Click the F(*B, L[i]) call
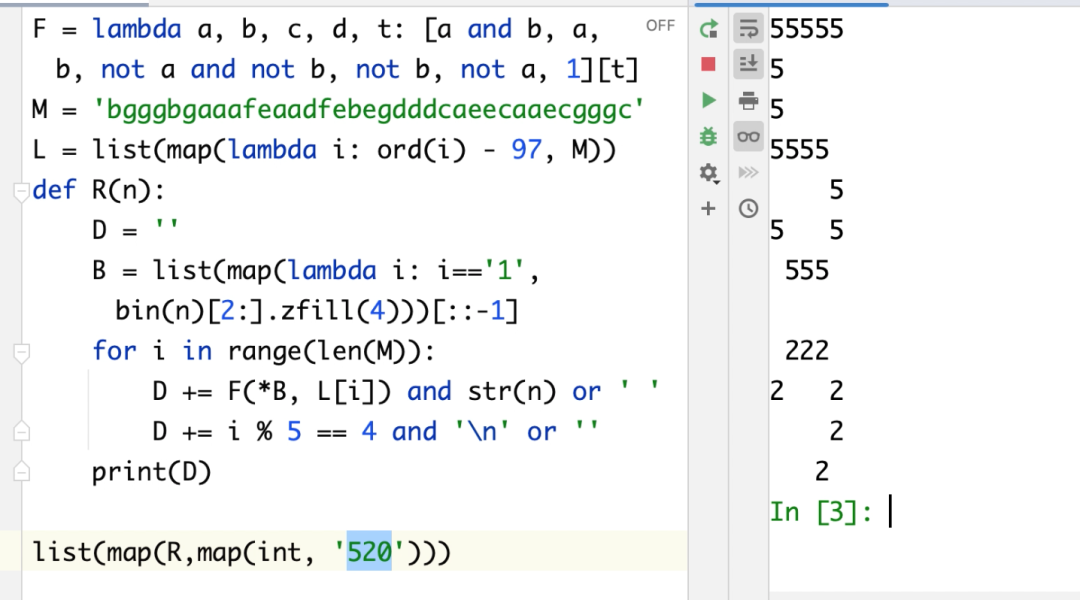1080x600 pixels. (309, 391)
